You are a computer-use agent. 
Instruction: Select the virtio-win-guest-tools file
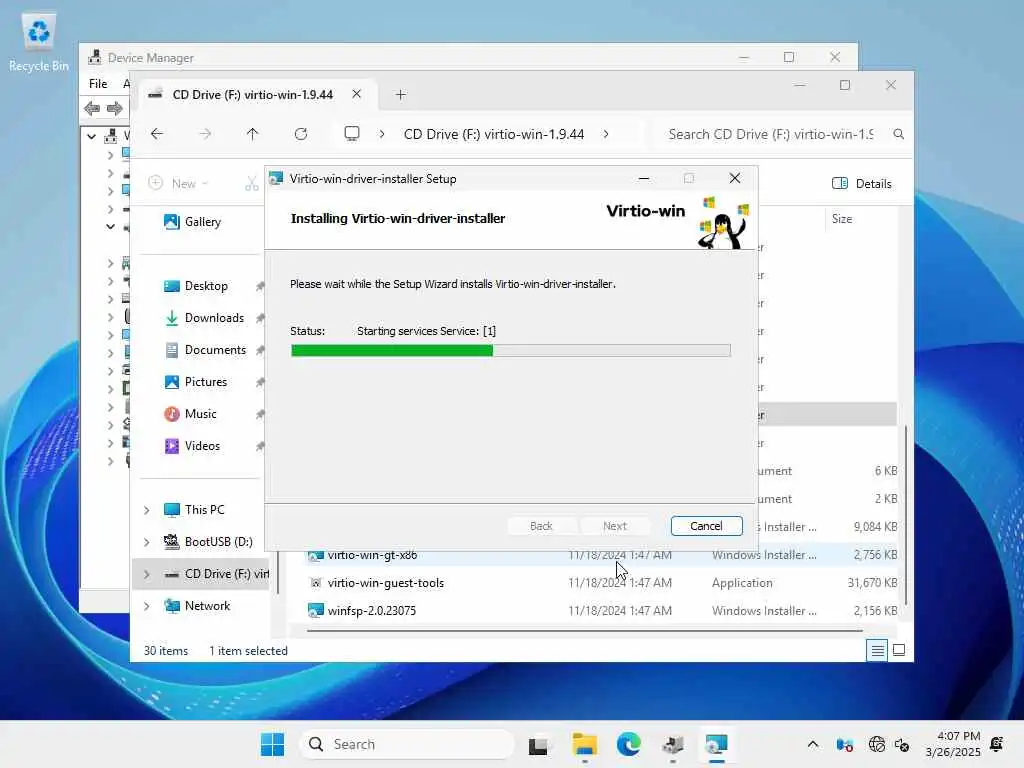click(385, 583)
